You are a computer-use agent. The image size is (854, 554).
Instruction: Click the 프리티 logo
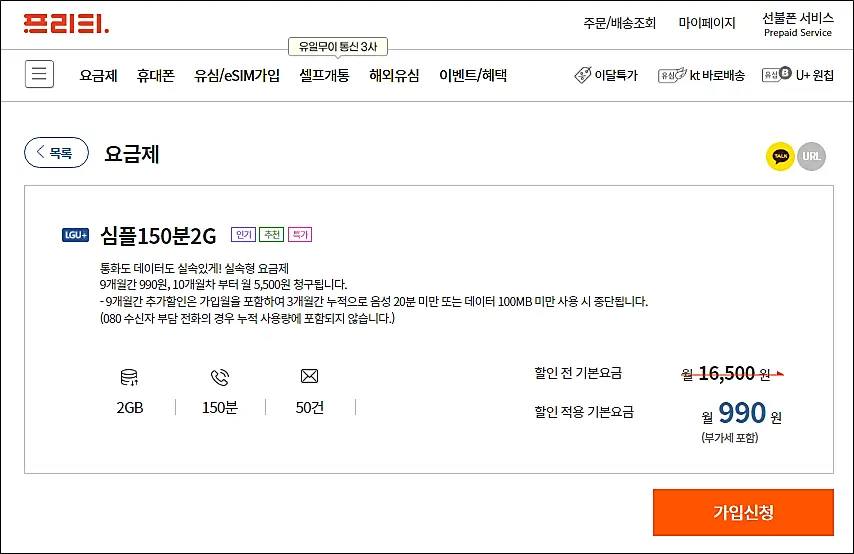(66, 23)
